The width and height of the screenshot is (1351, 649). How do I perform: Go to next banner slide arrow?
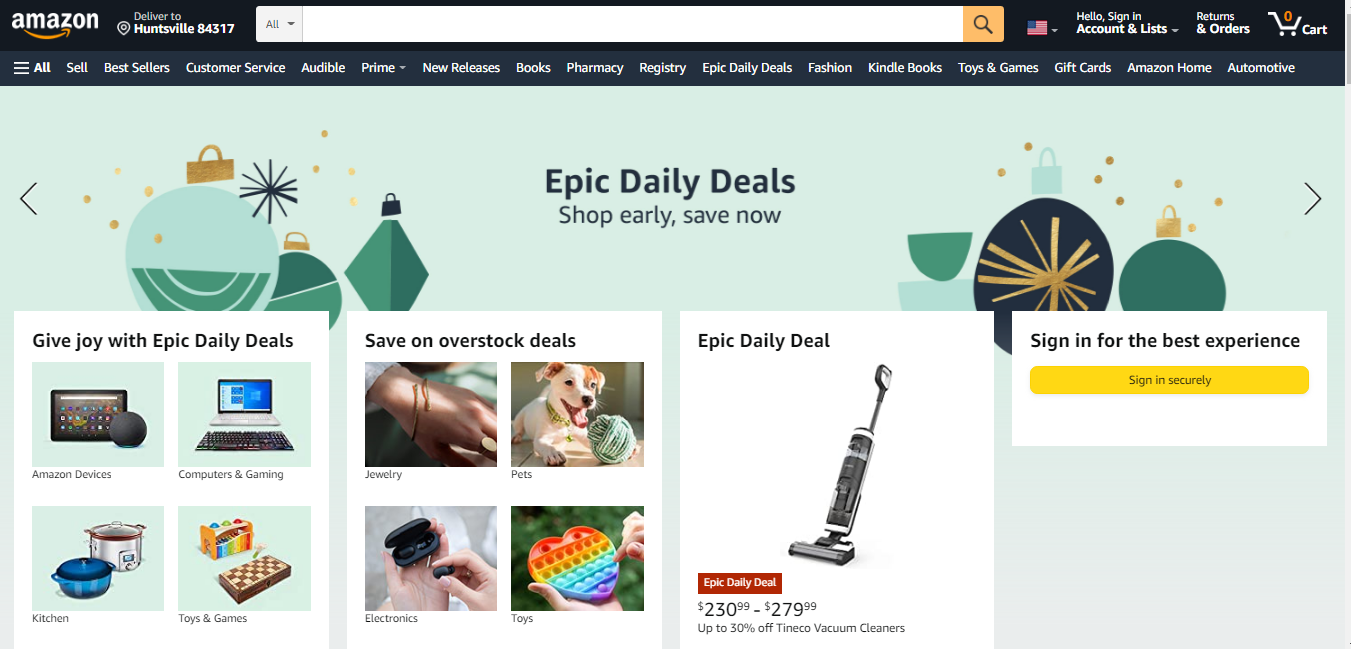[x=1313, y=199]
